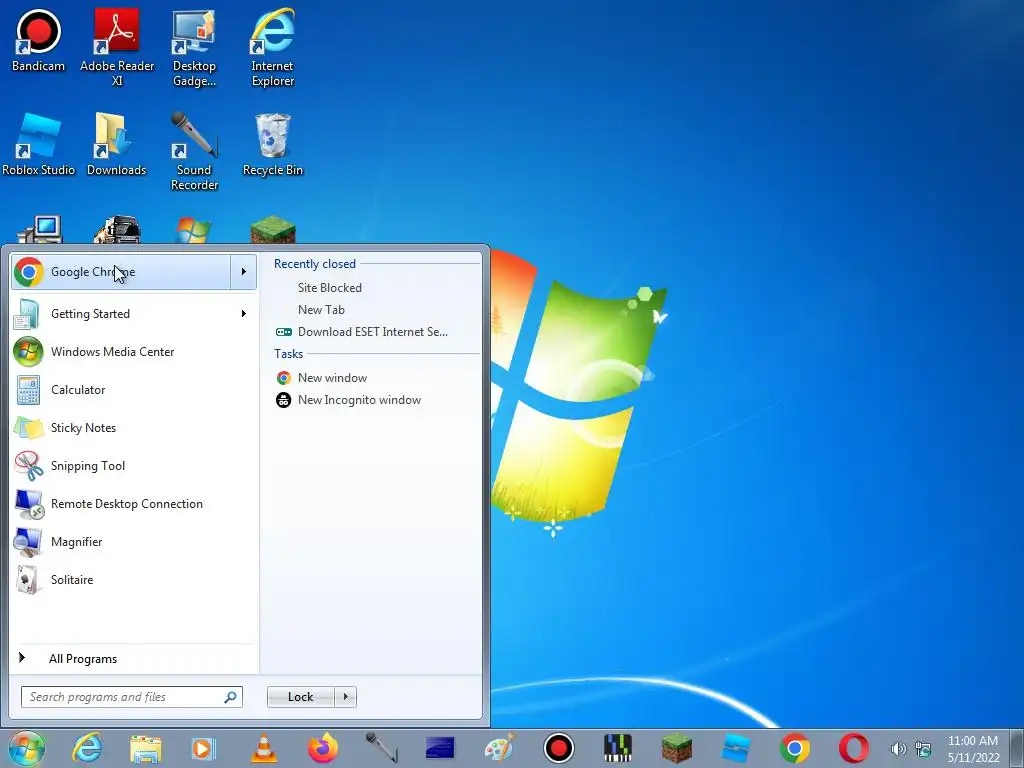Open Windows Explorer folder in taskbar

pos(146,748)
